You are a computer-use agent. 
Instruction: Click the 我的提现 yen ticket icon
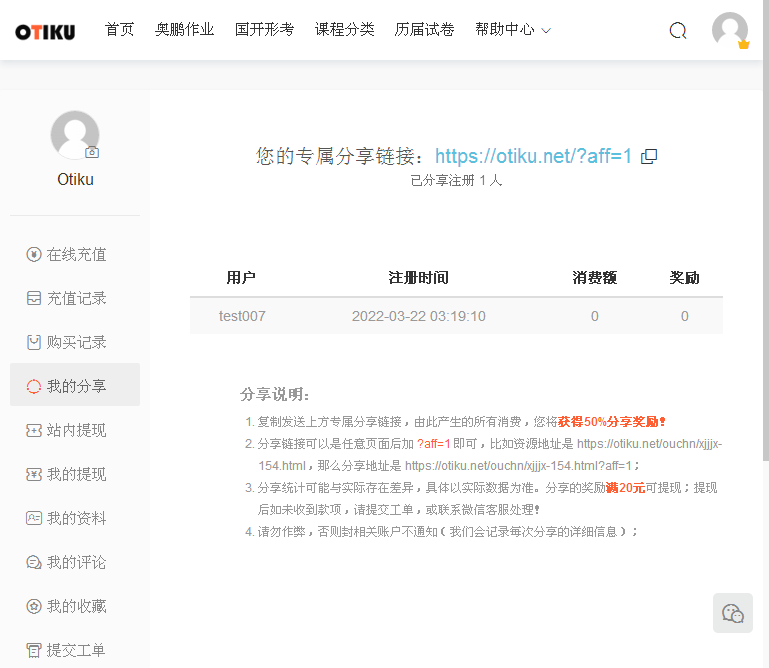[33, 474]
